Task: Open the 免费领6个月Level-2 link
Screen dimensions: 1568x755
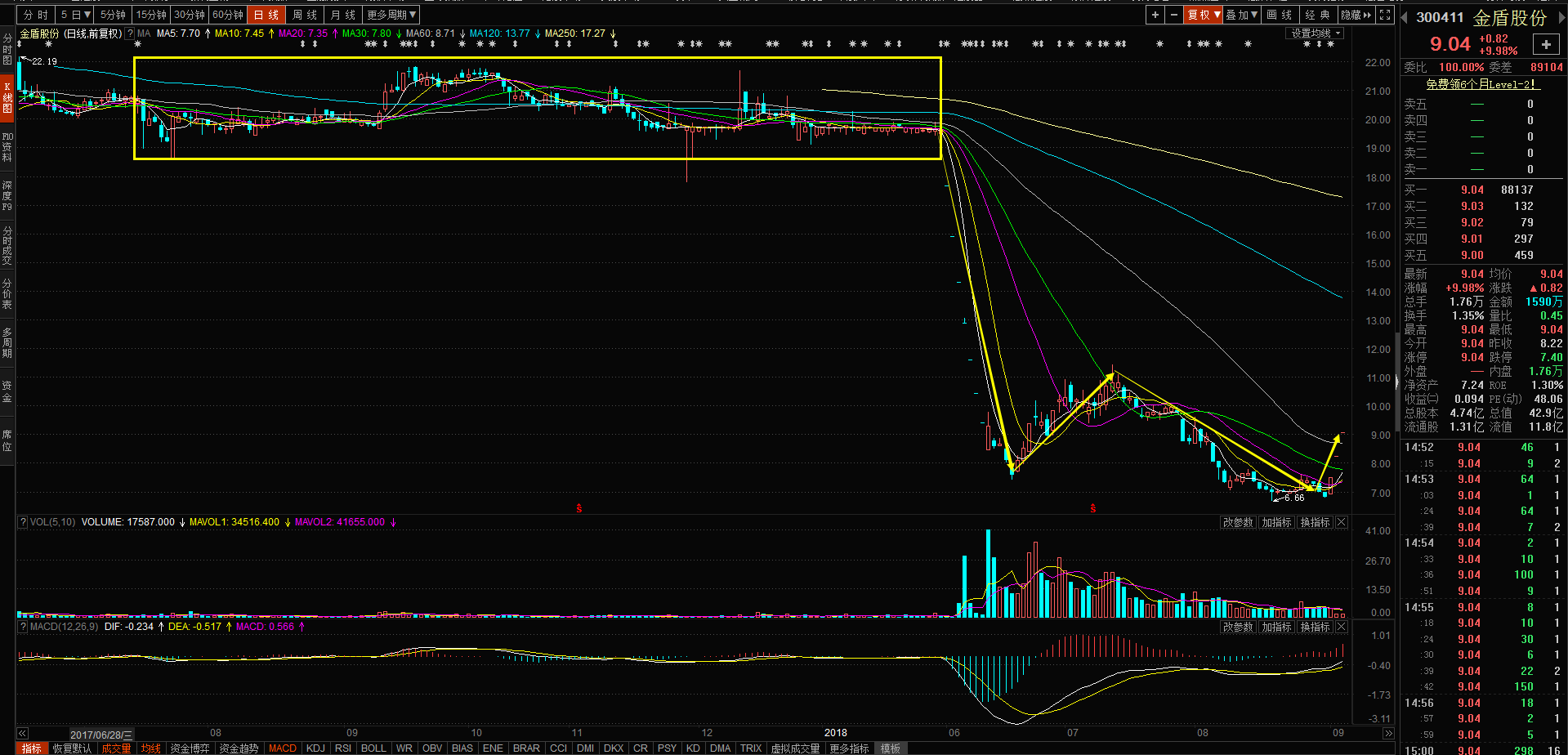Action: click(1482, 84)
